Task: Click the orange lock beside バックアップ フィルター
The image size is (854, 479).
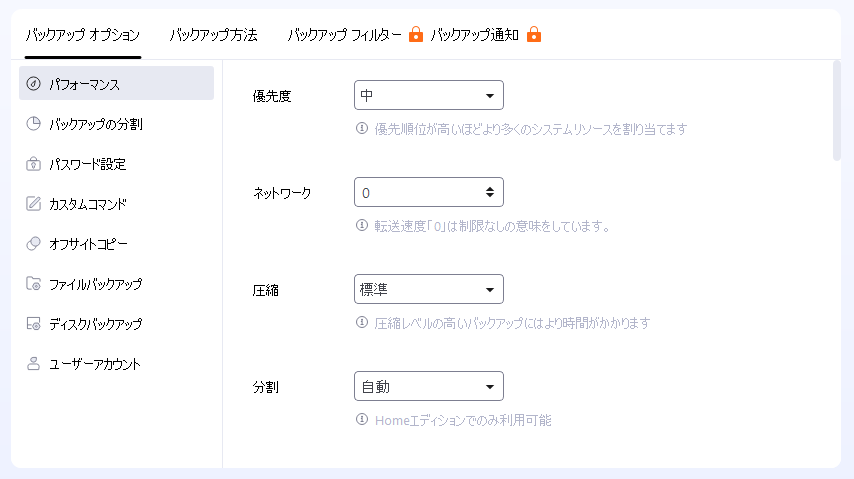Action: coord(416,34)
